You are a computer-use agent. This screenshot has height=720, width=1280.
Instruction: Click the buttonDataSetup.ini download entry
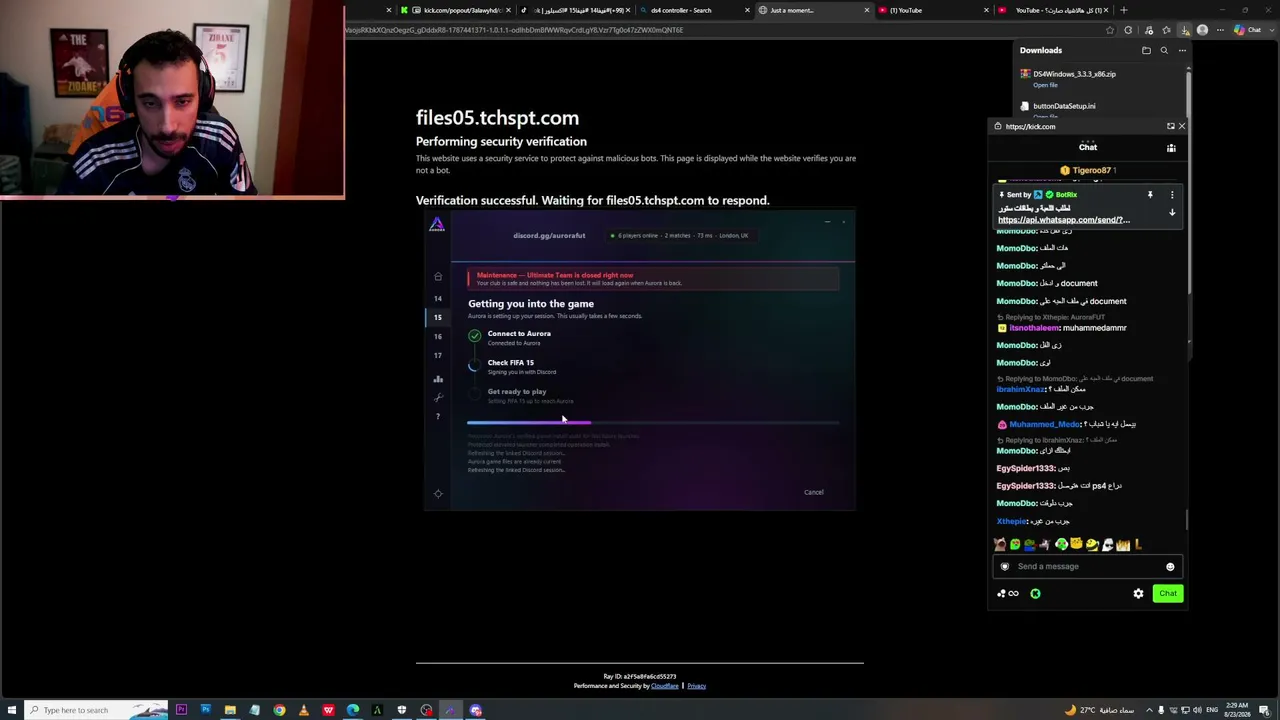[x=1064, y=106]
